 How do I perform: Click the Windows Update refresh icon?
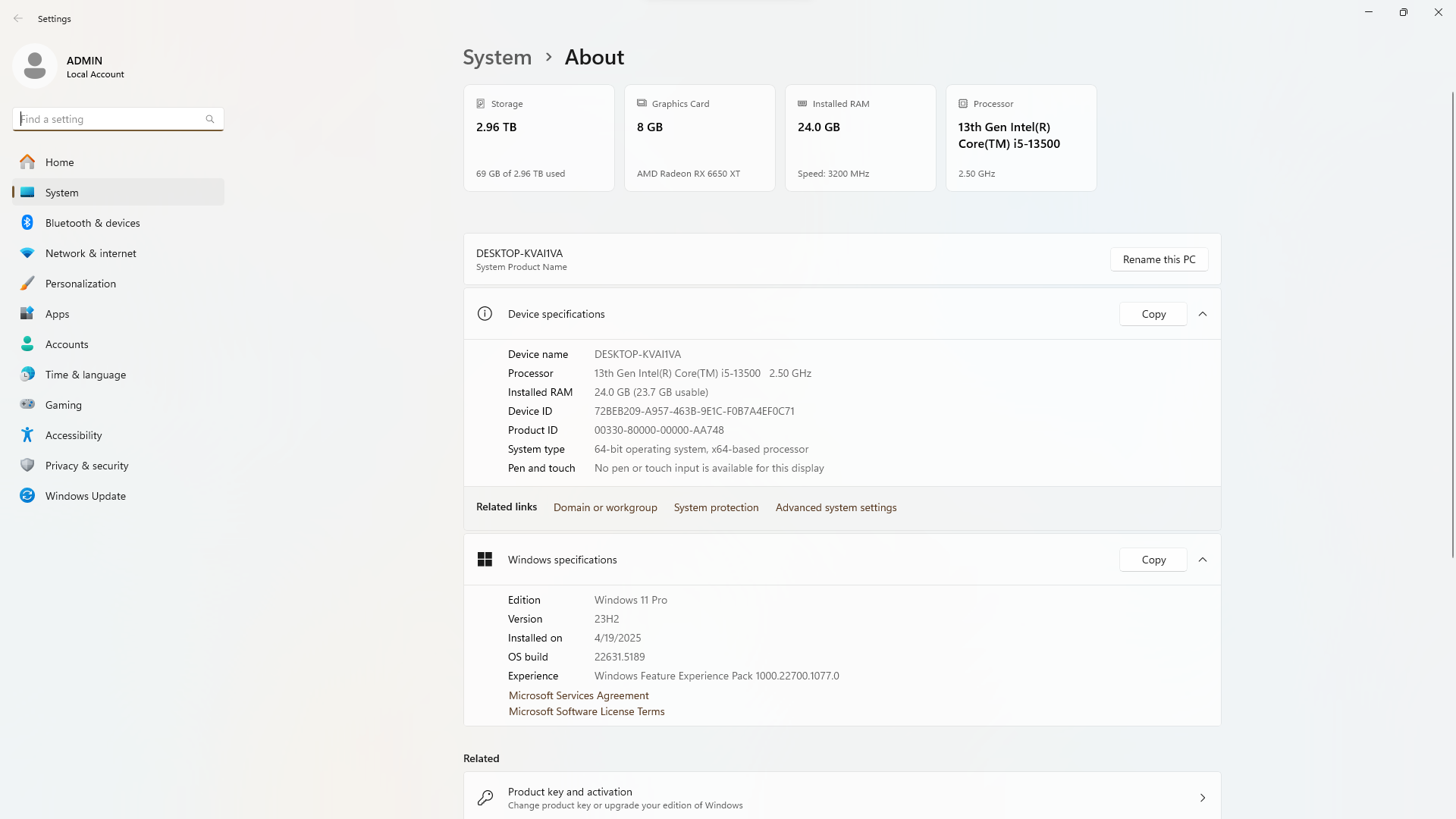[27, 495]
